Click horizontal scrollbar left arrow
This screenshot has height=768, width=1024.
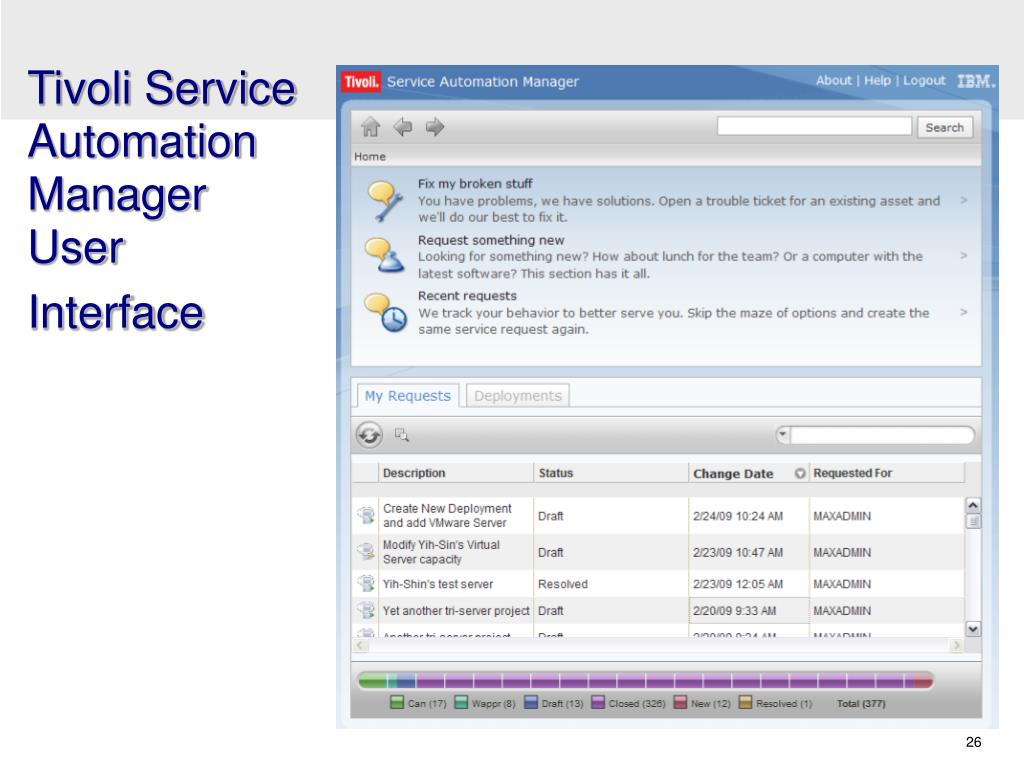tap(360, 645)
